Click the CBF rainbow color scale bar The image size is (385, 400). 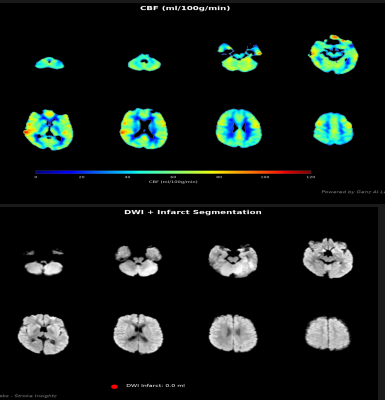pos(173,172)
